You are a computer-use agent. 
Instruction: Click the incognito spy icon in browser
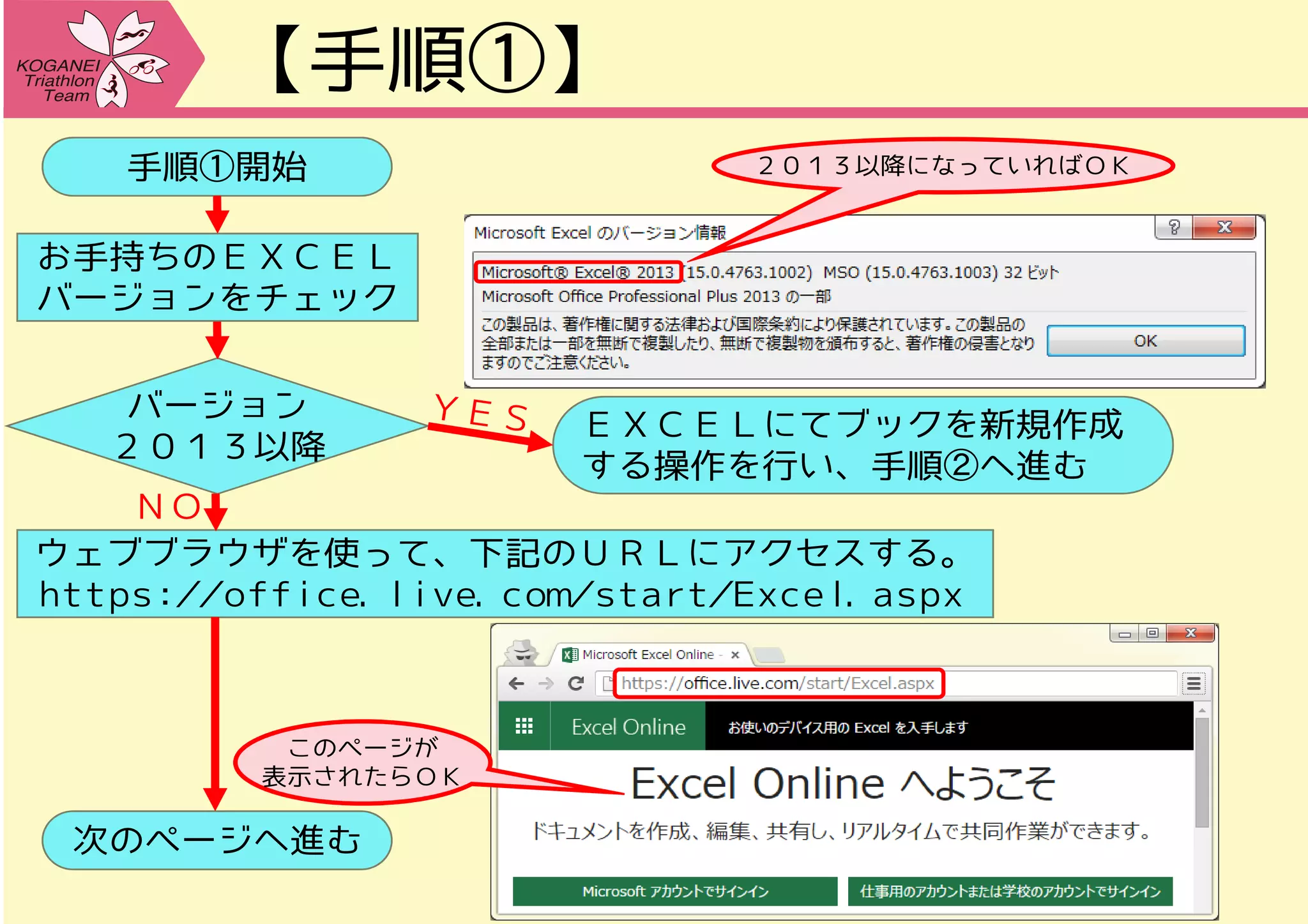click(522, 651)
